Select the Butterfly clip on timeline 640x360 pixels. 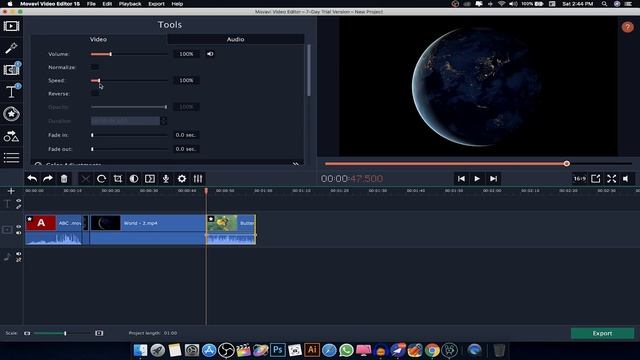[x=231, y=230]
